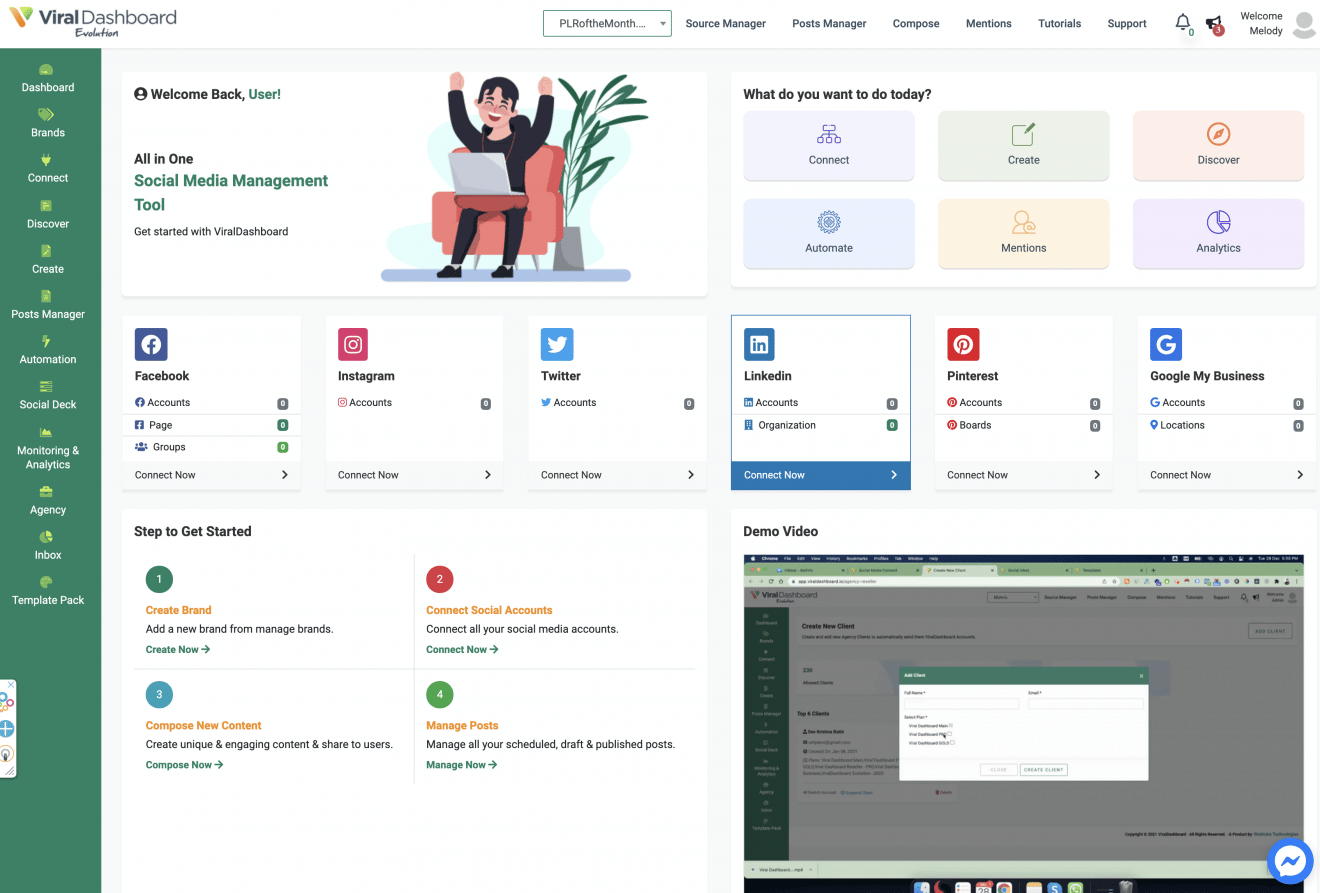Click the Twitter Accounts row

coord(617,403)
